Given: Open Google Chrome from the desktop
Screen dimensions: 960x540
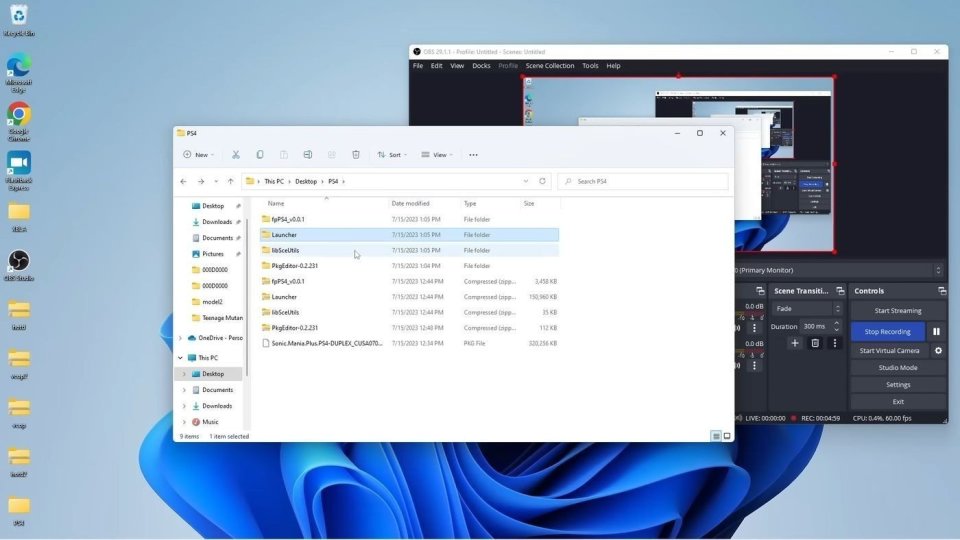Looking at the screenshot, I should click(x=19, y=115).
